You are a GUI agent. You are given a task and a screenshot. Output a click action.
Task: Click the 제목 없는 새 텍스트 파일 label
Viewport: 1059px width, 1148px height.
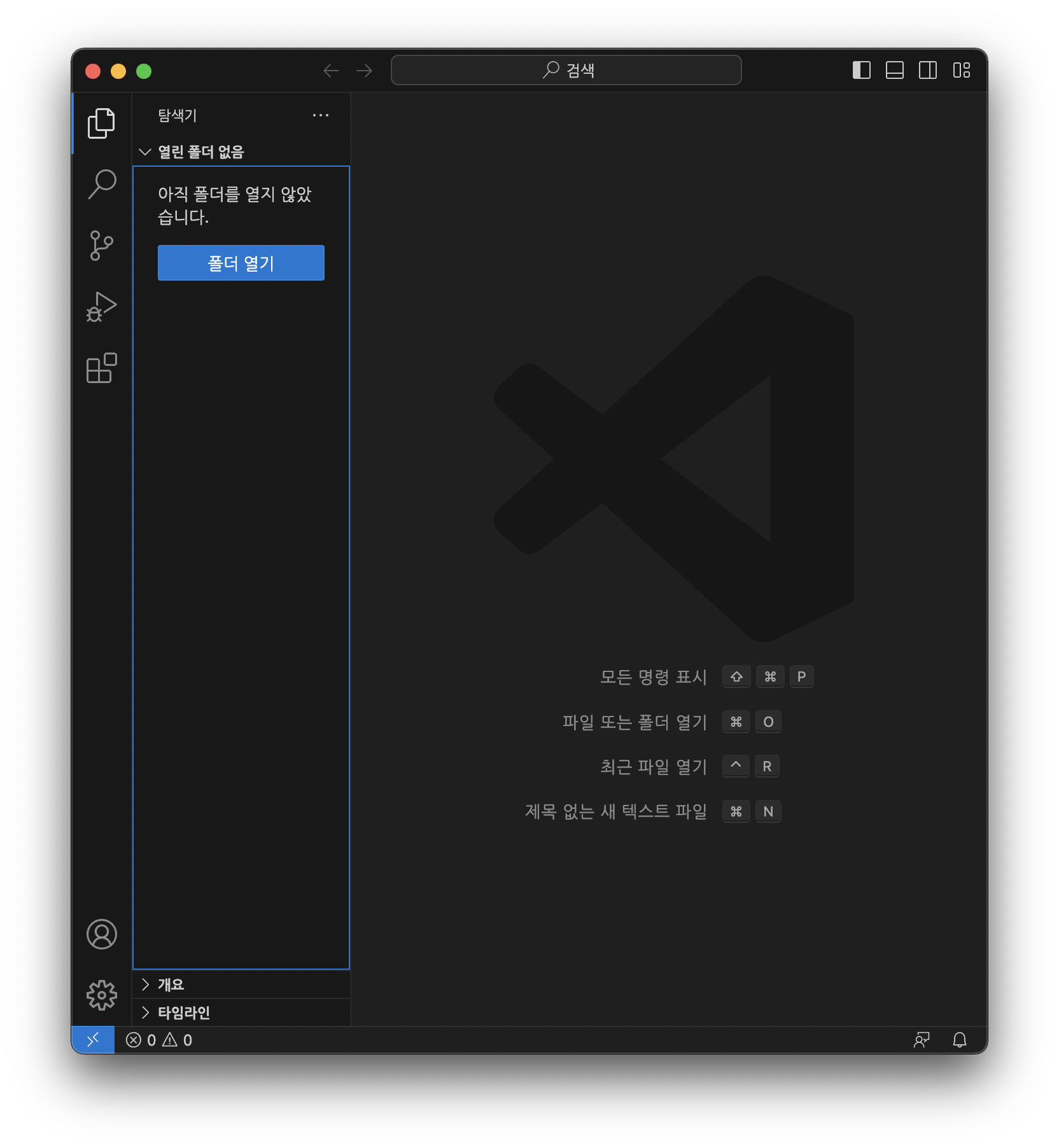pos(616,811)
